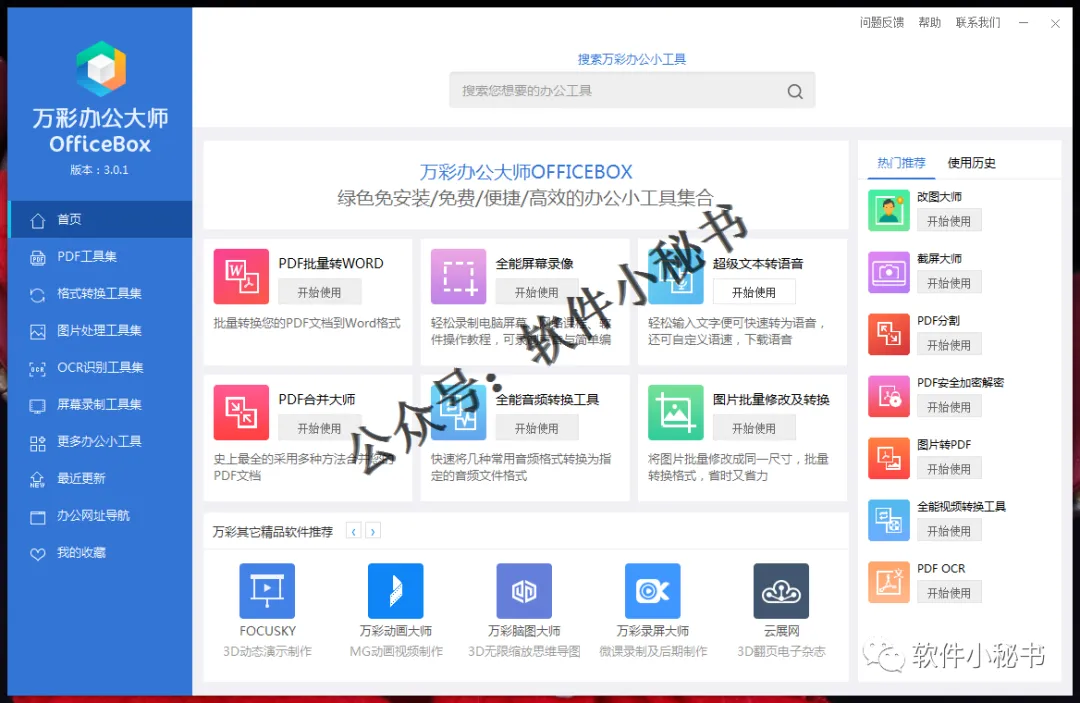The height and width of the screenshot is (703, 1080).
Task: Open the 全能屏幕录像 icon
Action: pyautogui.click(x=458, y=276)
